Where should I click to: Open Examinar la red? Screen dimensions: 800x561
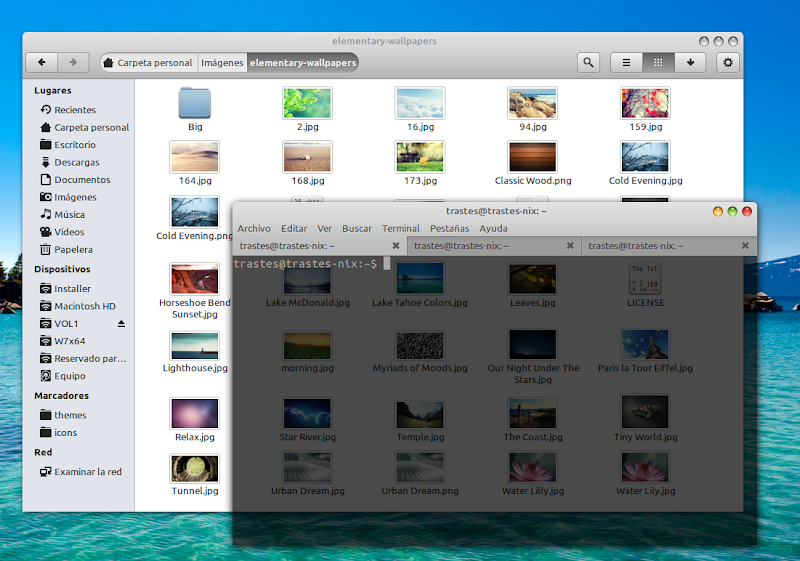pyautogui.click(x=82, y=472)
